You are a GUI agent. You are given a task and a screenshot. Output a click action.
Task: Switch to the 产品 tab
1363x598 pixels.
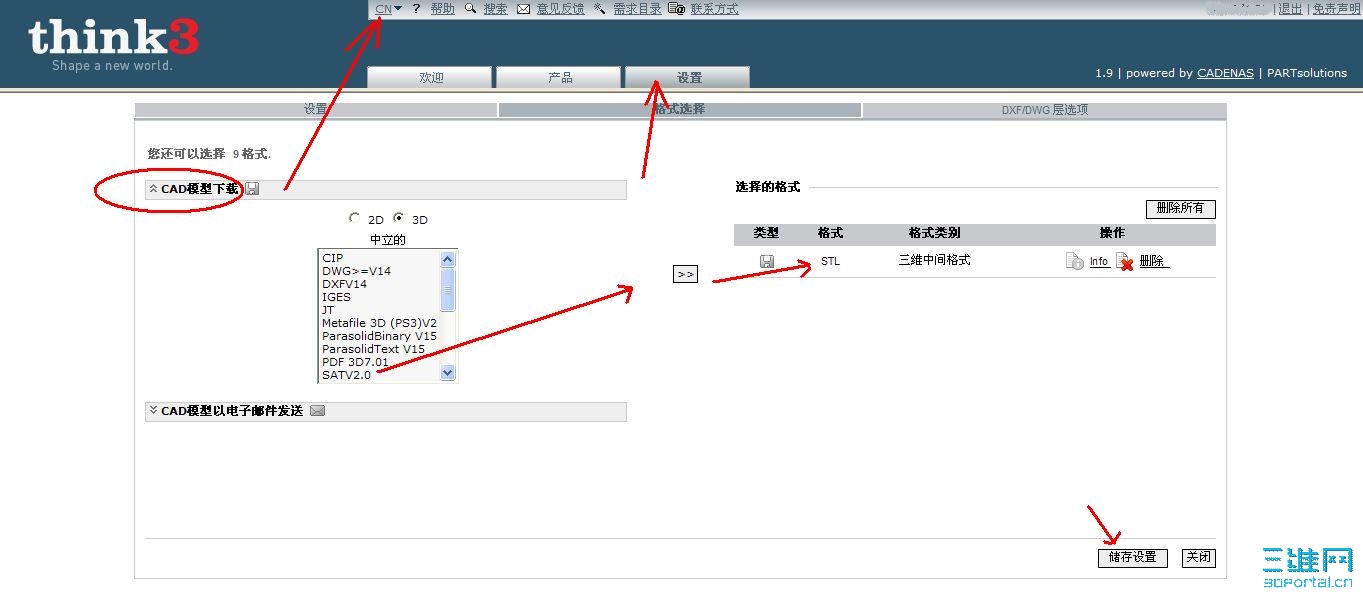point(559,78)
